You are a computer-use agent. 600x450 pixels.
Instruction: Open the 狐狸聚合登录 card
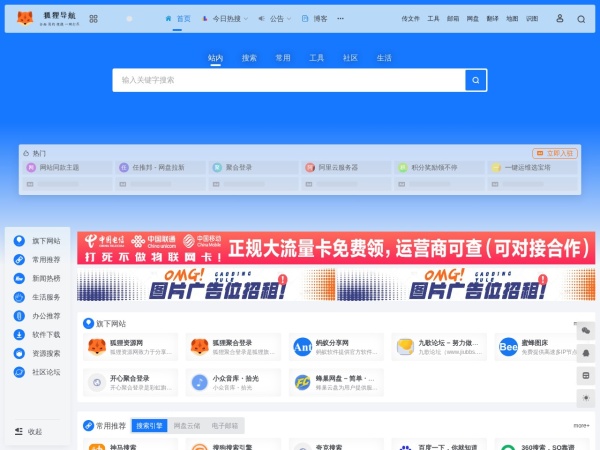[233, 347]
